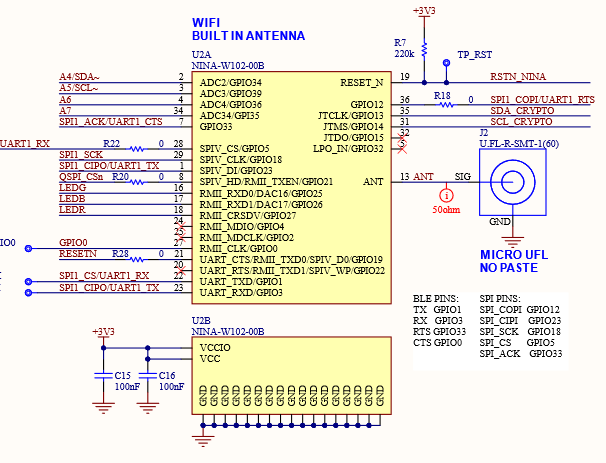
Task: Select the SPI1_COPI/UART1_RTS net label
Action: [543, 99]
